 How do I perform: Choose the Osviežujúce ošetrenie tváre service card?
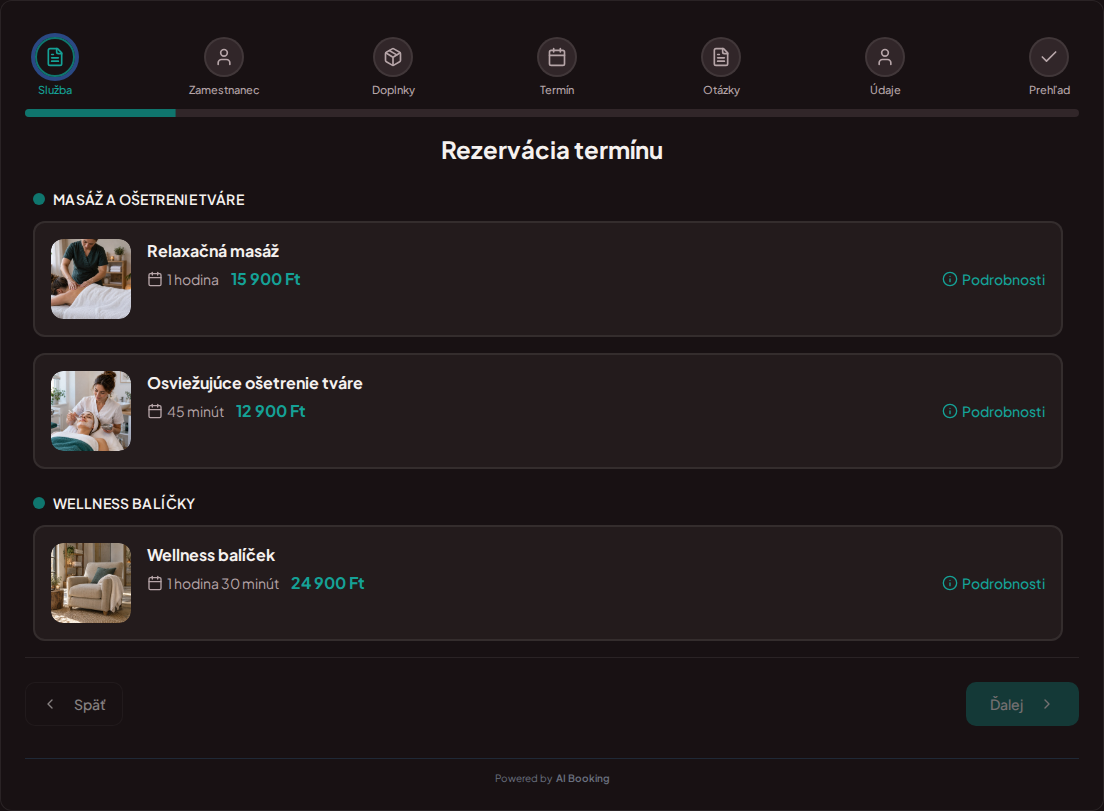pos(548,411)
